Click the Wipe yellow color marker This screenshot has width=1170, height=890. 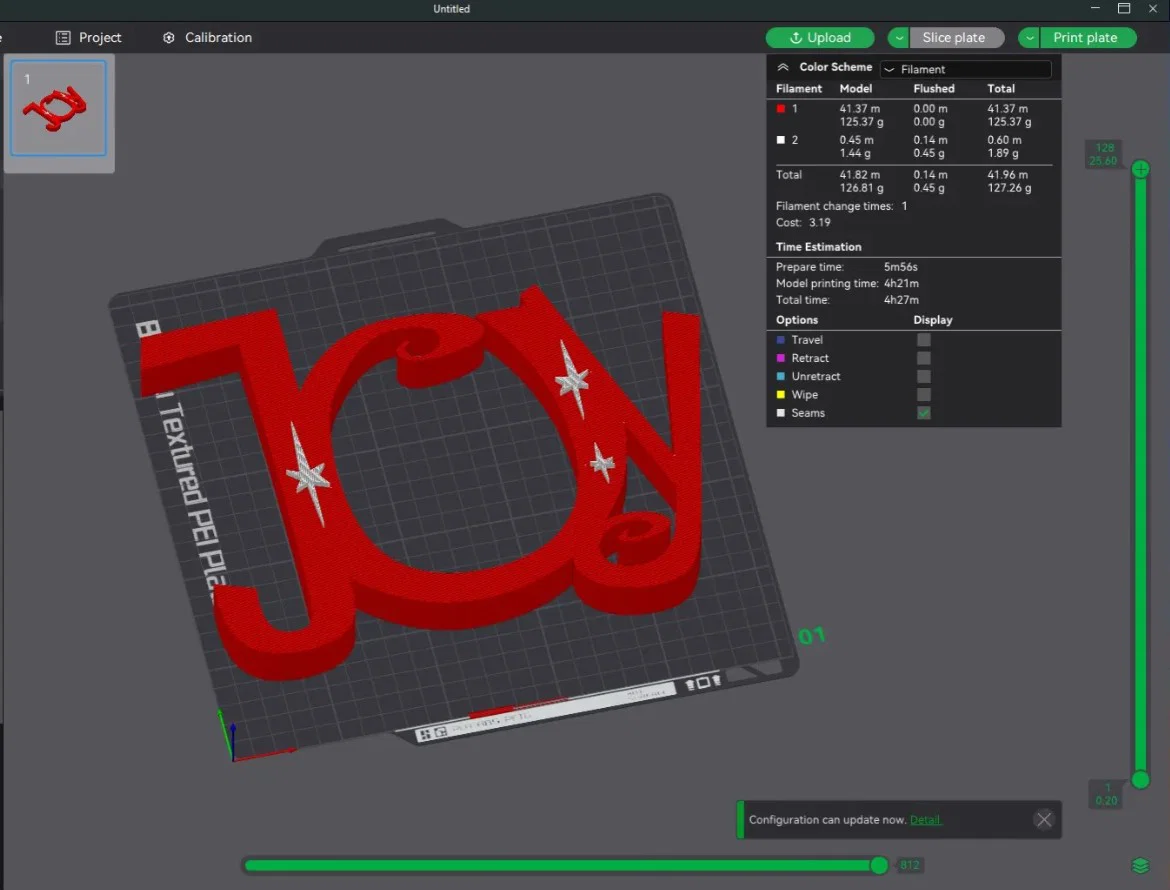tap(780, 395)
